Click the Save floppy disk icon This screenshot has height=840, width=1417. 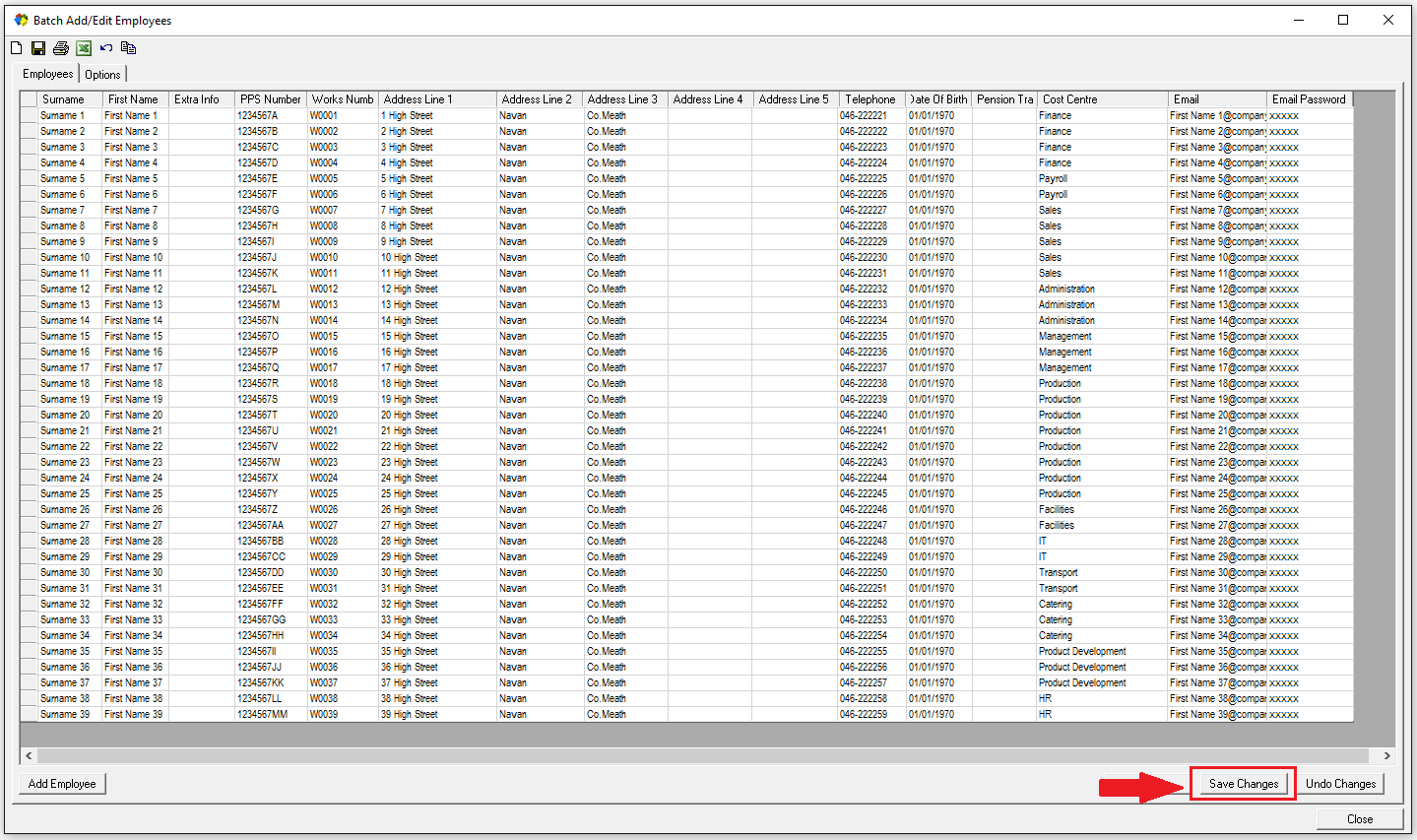click(38, 48)
